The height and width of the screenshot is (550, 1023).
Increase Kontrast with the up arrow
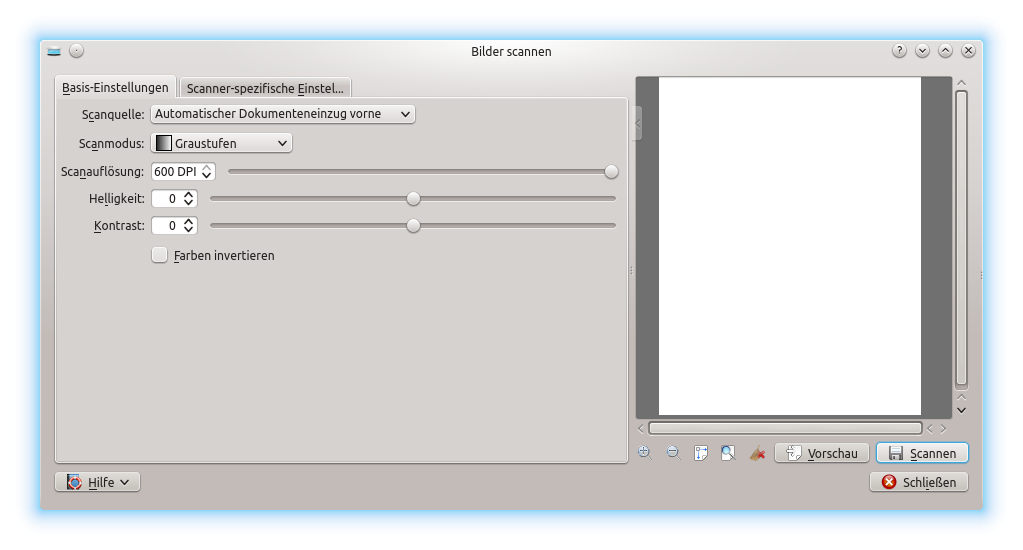pos(189,221)
